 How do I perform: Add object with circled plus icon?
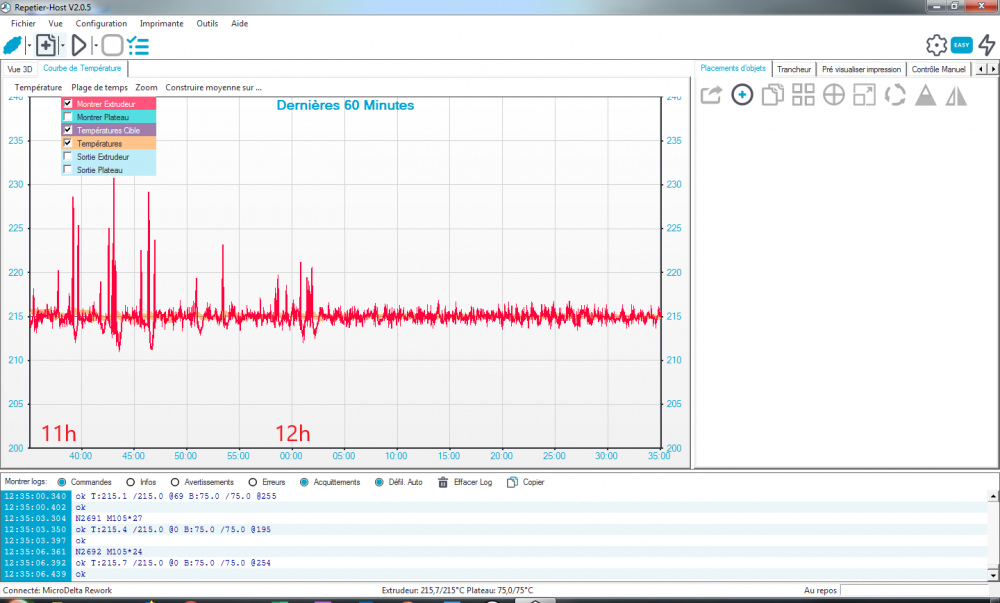coord(742,95)
